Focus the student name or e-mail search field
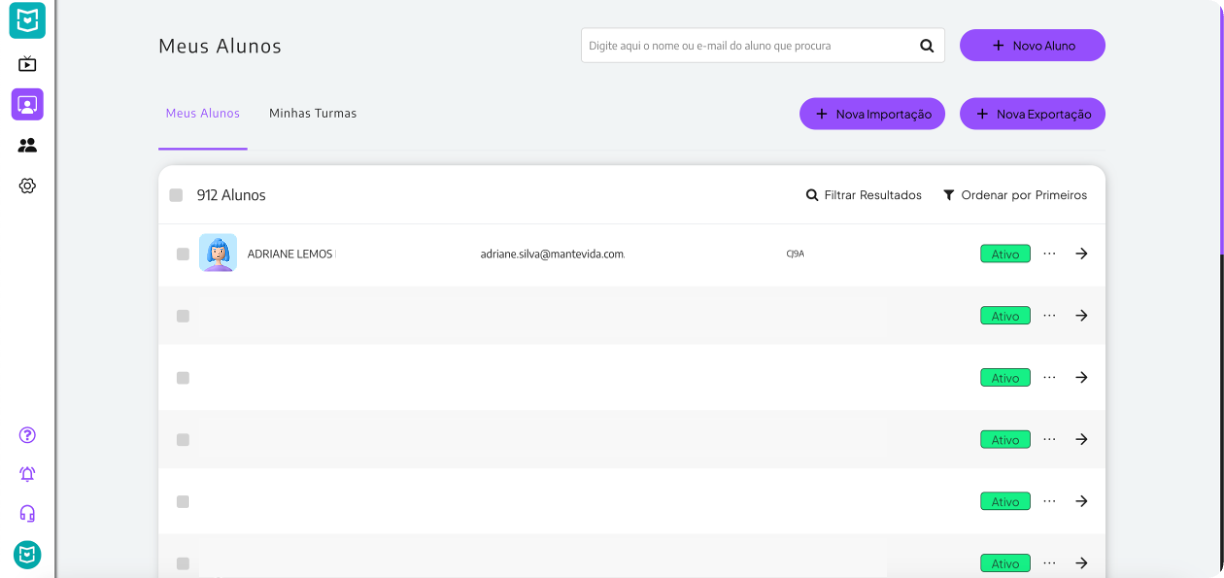The height and width of the screenshot is (578, 1224). [x=750, y=46]
